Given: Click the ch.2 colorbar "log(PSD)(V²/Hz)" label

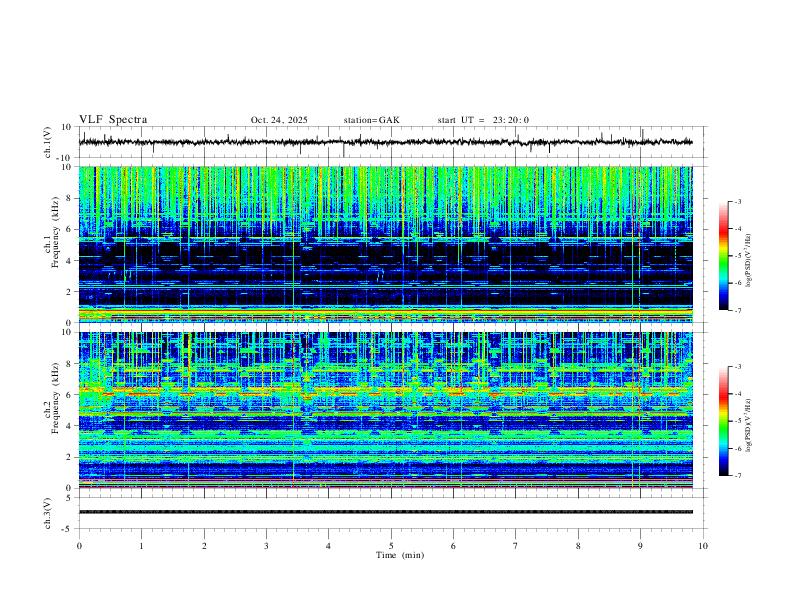Looking at the screenshot, I should tap(748, 425).
